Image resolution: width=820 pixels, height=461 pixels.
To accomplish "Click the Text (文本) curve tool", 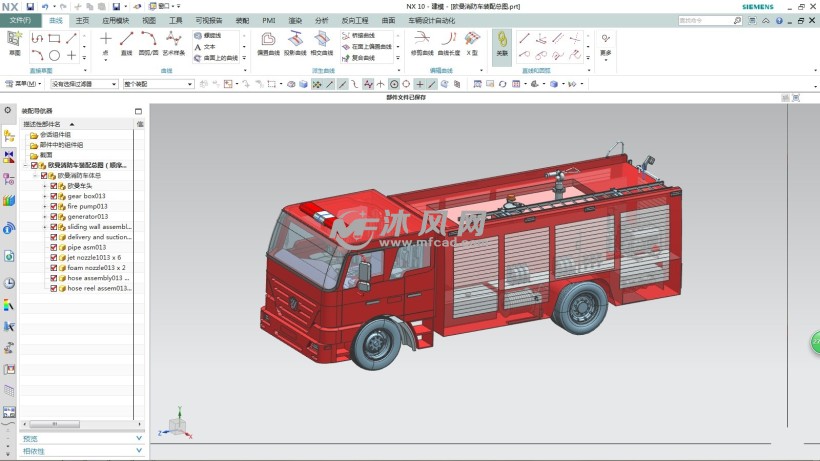I will (204, 47).
